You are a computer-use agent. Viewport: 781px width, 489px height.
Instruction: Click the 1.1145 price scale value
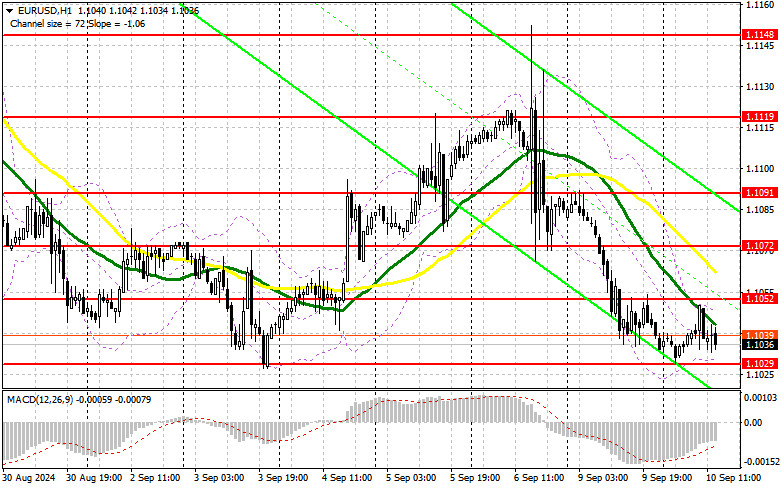760,46
